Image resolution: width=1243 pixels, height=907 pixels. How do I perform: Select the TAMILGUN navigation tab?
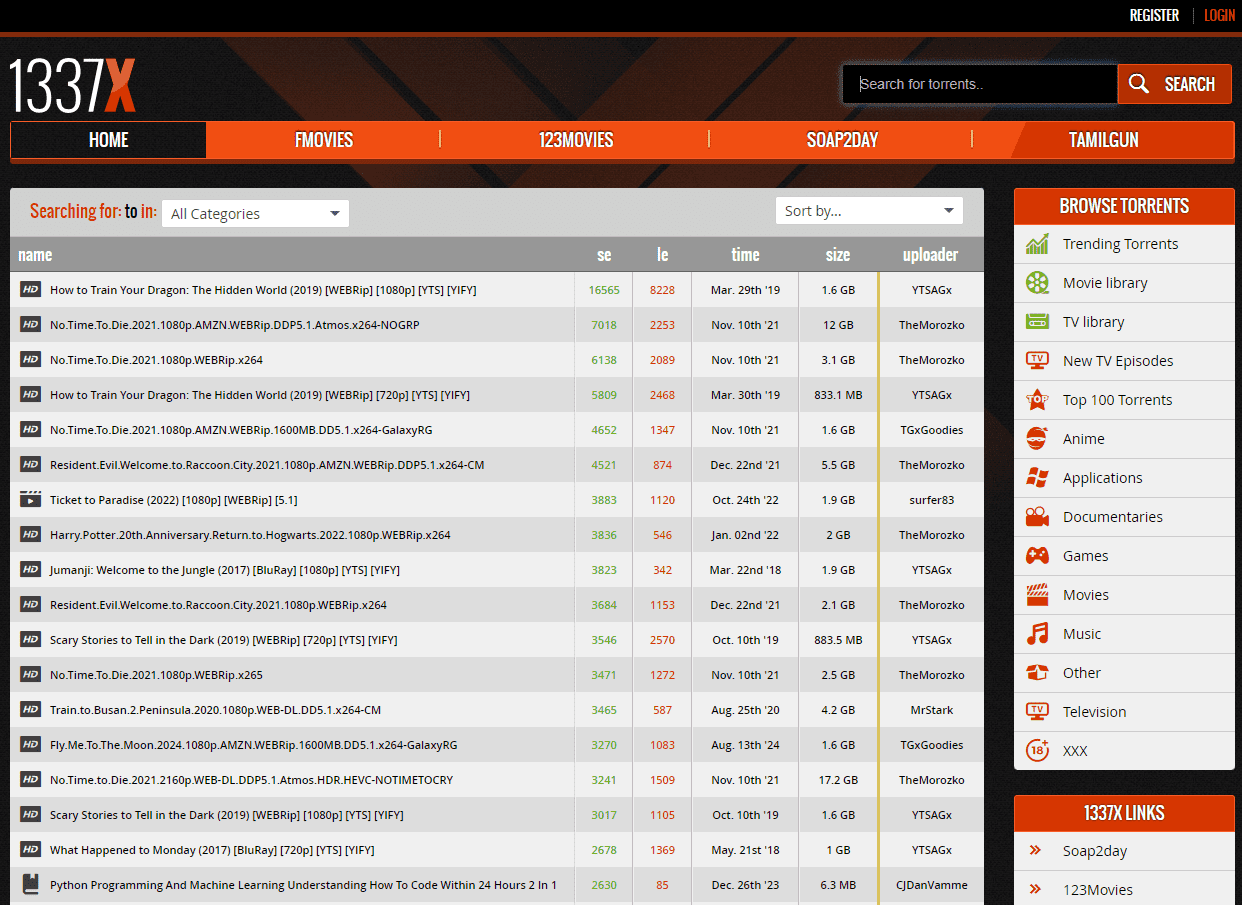[1103, 140]
